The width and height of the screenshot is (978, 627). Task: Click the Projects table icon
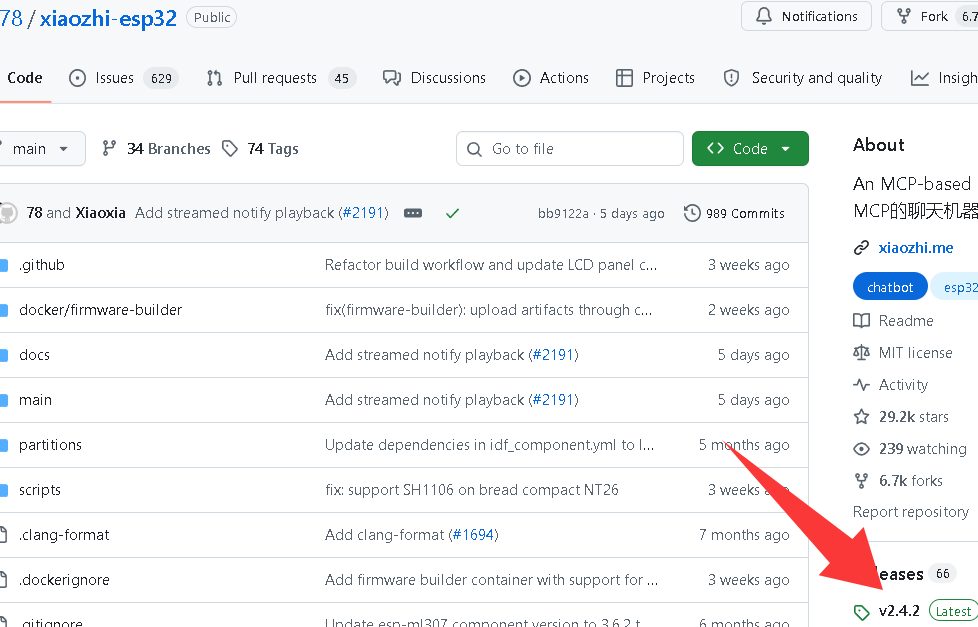624,78
